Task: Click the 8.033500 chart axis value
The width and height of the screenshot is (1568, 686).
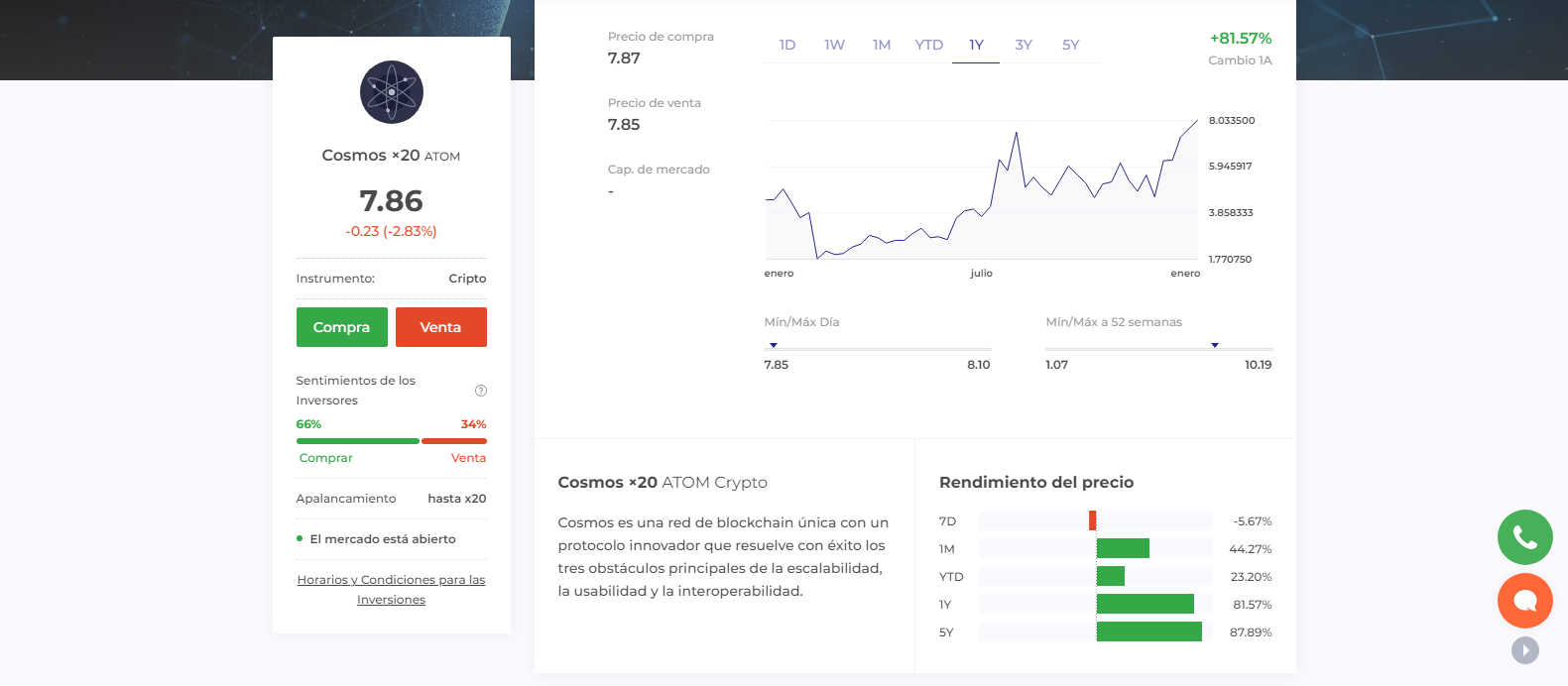Action: [x=1232, y=121]
